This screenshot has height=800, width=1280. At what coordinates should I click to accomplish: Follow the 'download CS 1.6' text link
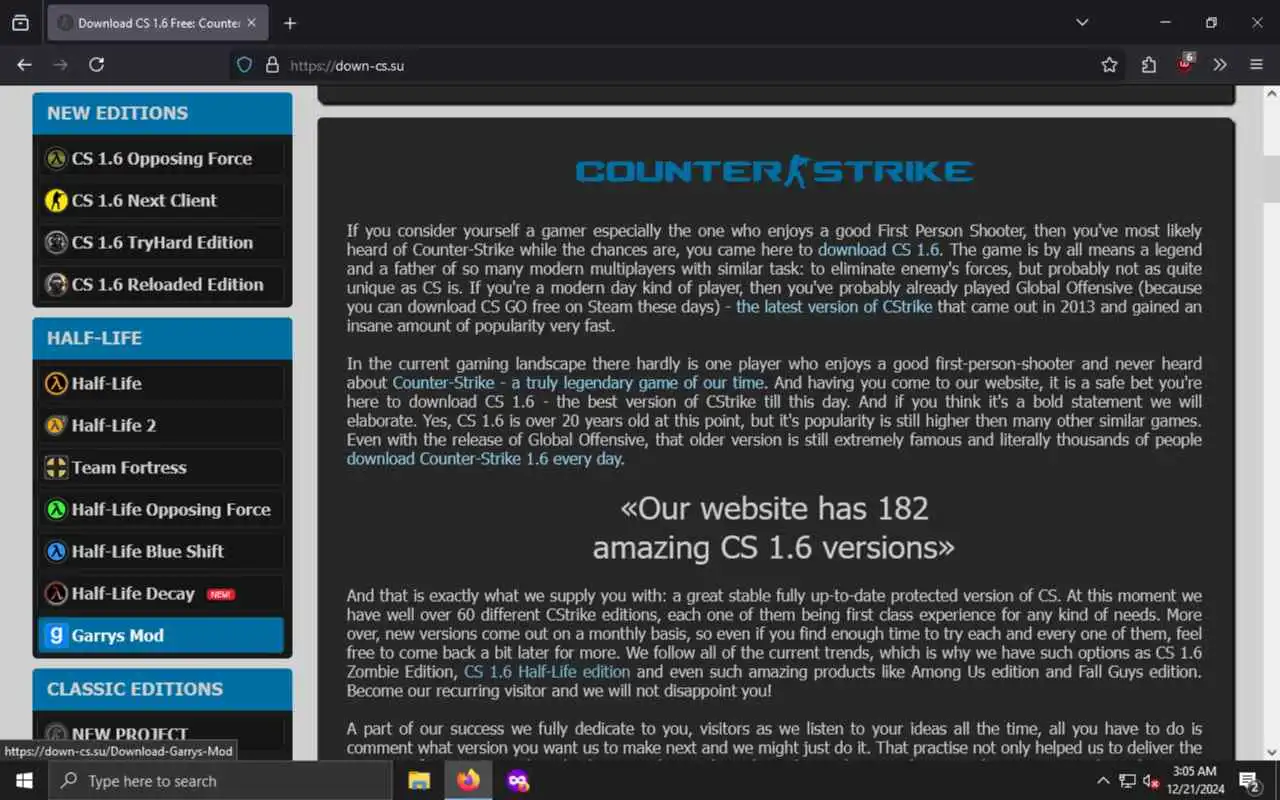879,249
